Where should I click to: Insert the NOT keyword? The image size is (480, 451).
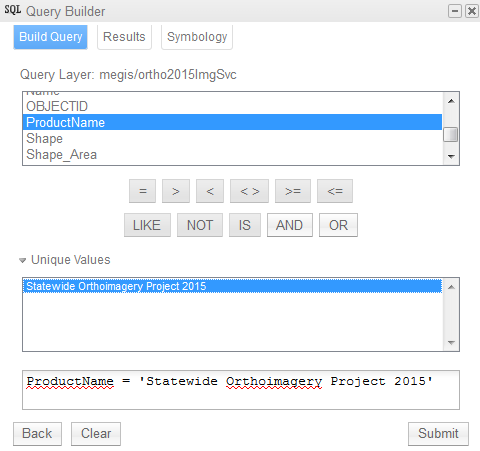[x=200, y=225]
